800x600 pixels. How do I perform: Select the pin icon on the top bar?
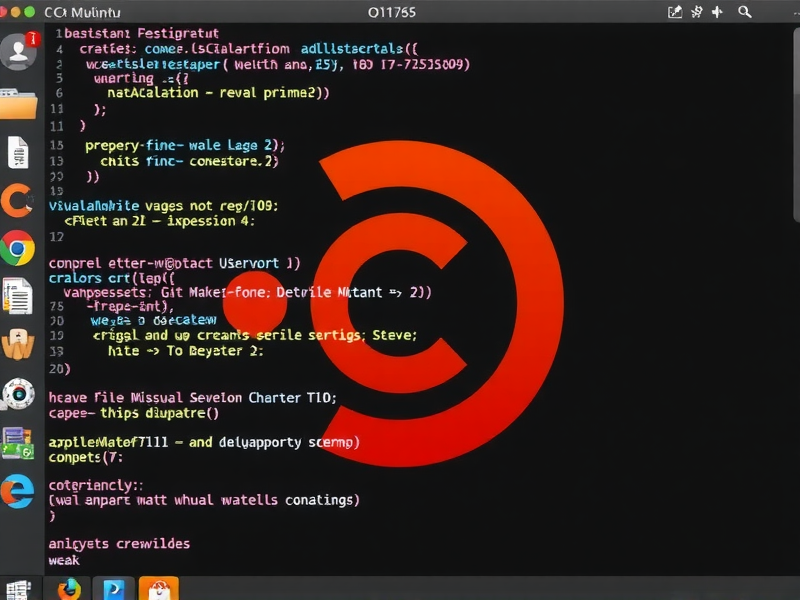tap(716, 12)
